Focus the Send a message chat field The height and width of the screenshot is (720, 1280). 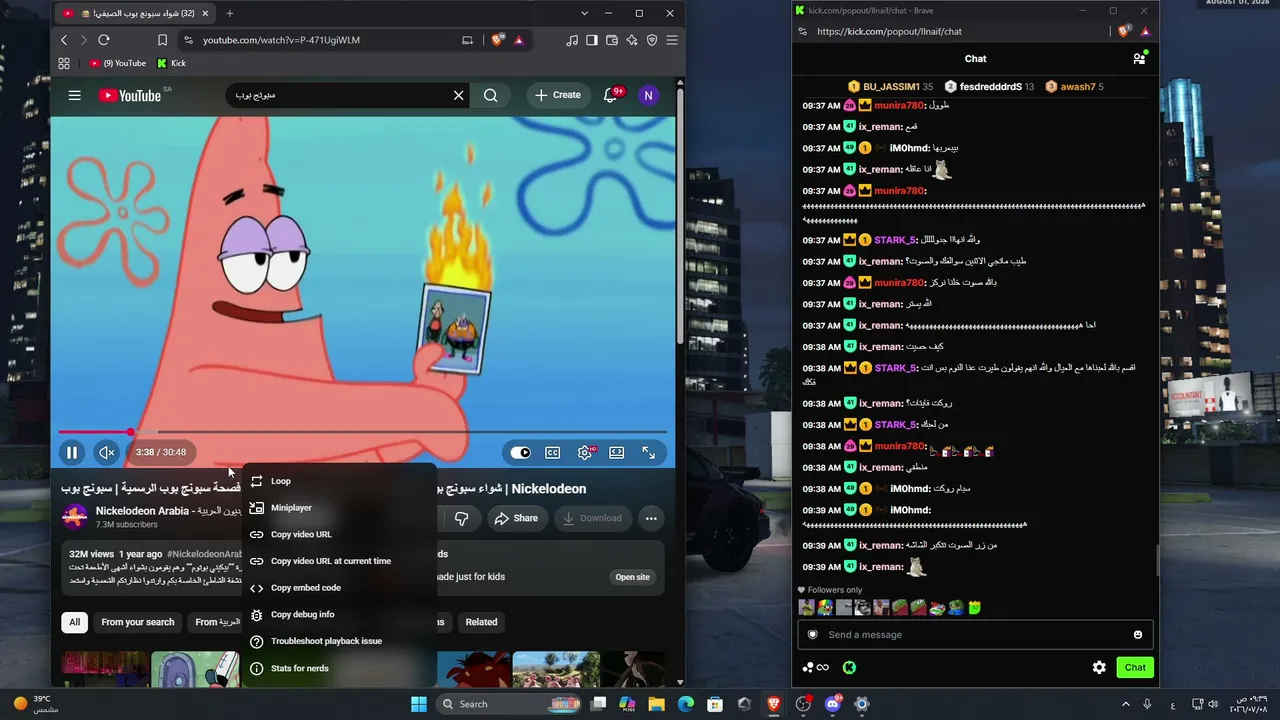tap(975, 635)
